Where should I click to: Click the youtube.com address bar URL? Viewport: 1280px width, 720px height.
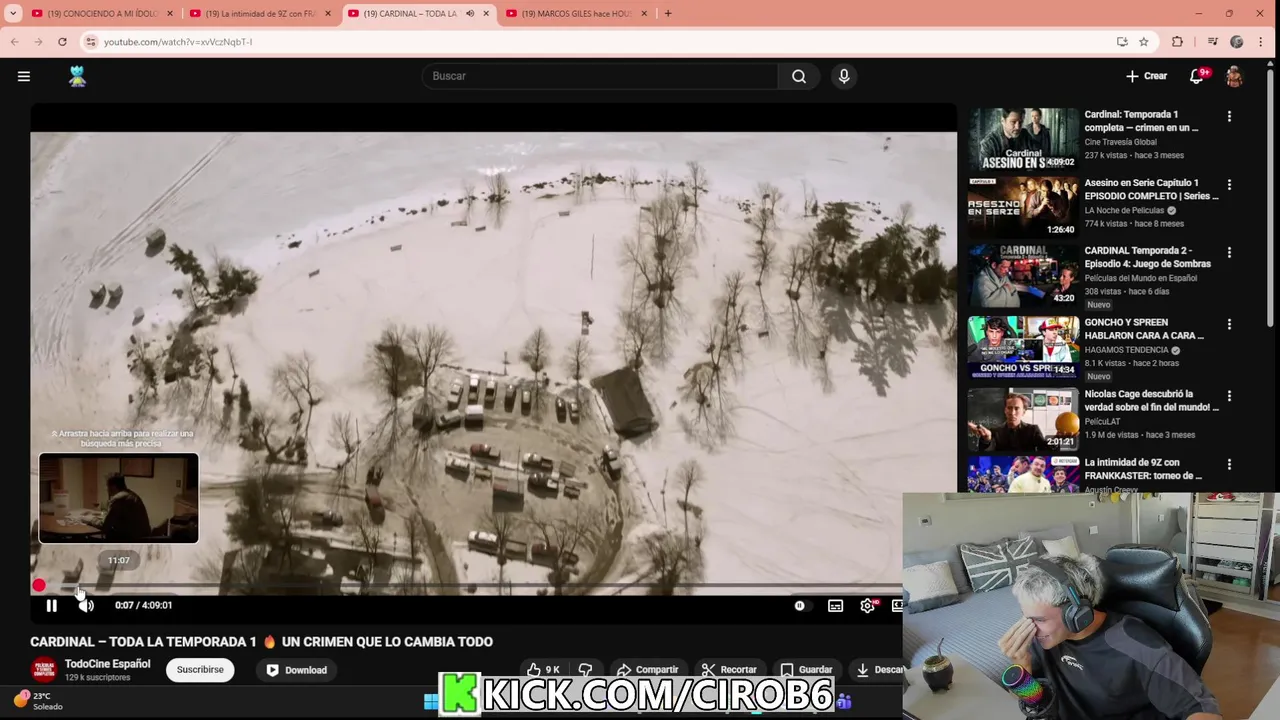pyautogui.click(x=178, y=42)
